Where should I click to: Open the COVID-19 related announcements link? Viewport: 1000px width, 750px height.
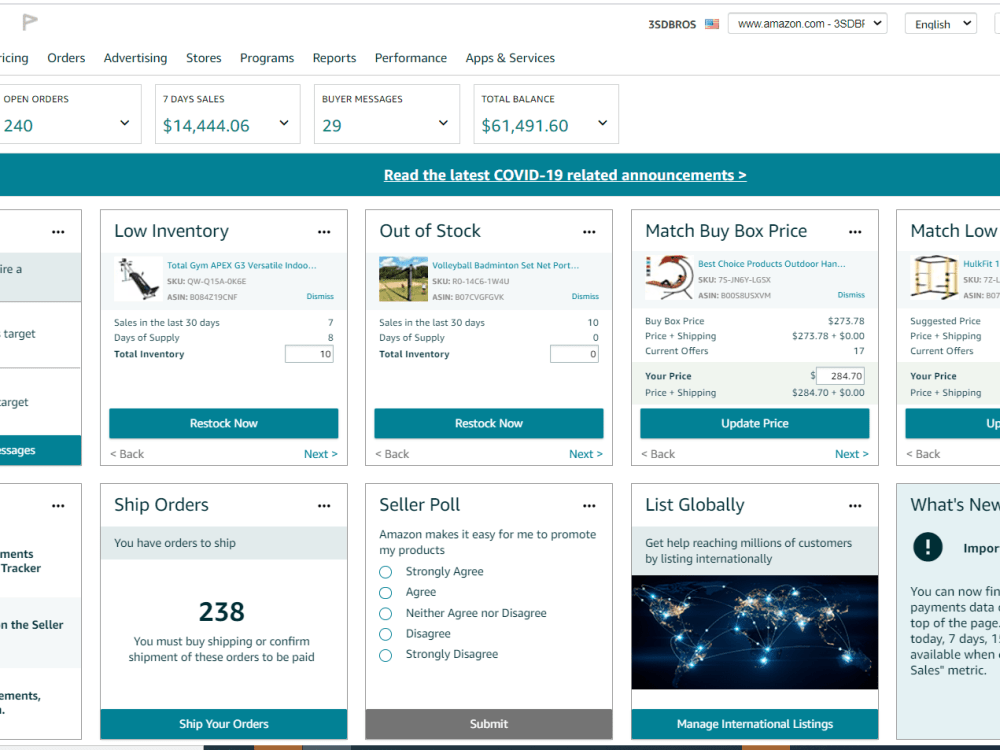(x=565, y=175)
